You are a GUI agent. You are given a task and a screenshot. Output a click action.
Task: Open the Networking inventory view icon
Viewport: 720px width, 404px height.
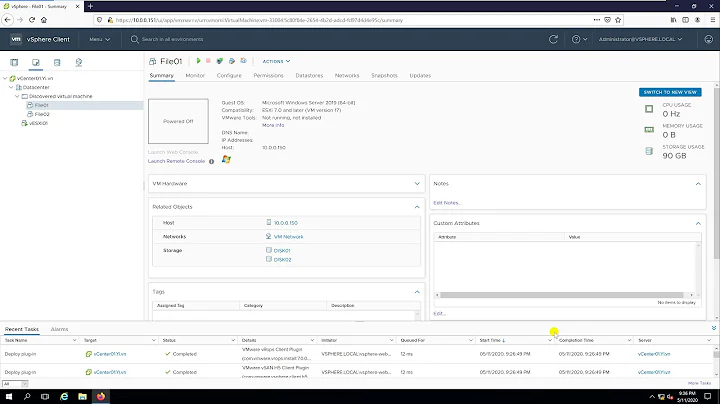(79, 62)
